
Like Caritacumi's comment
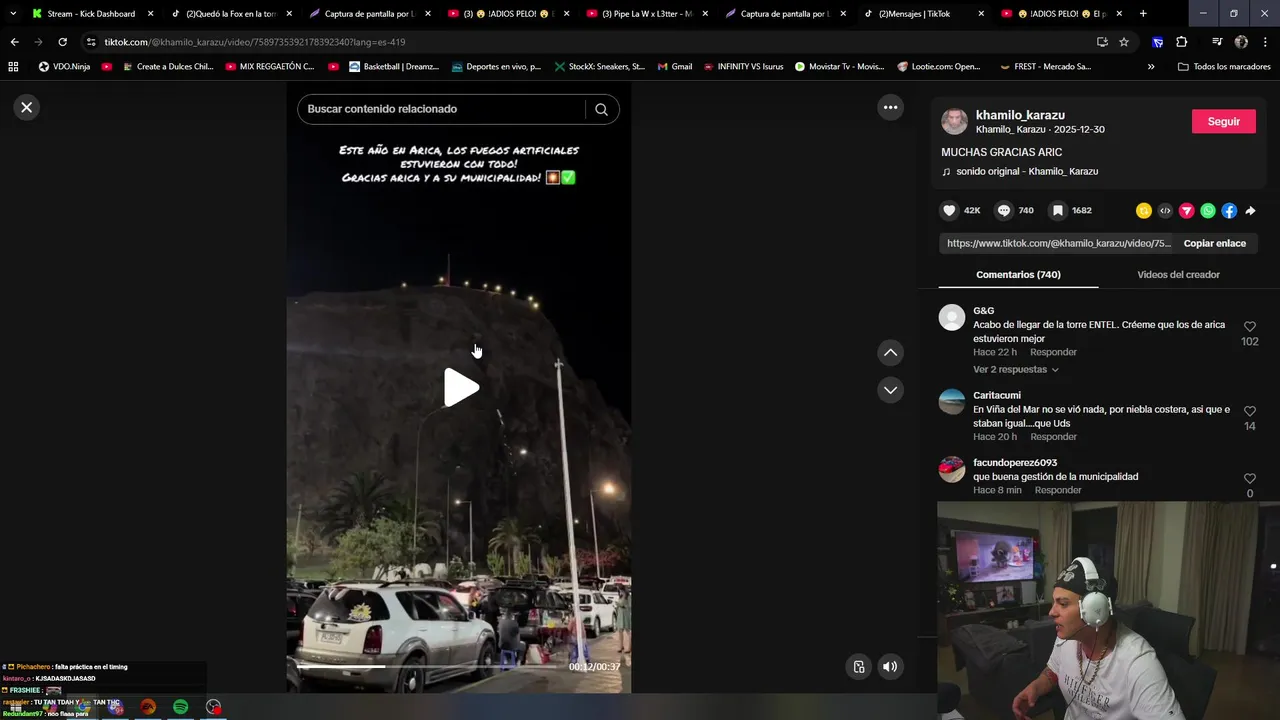point(1250,411)
